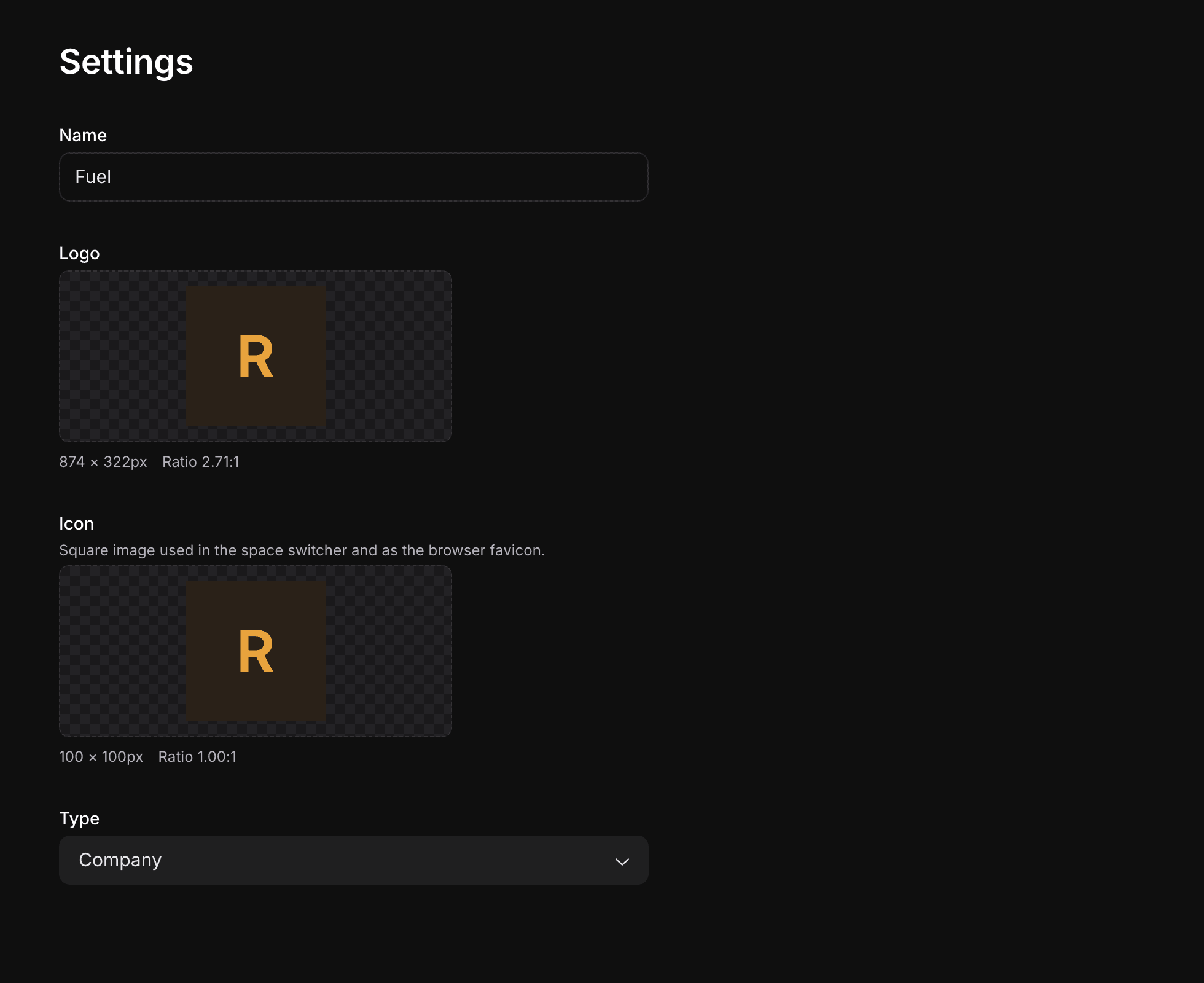Select the Logo image upload area
The image size is (1204, 983).
tap(256, 356)
